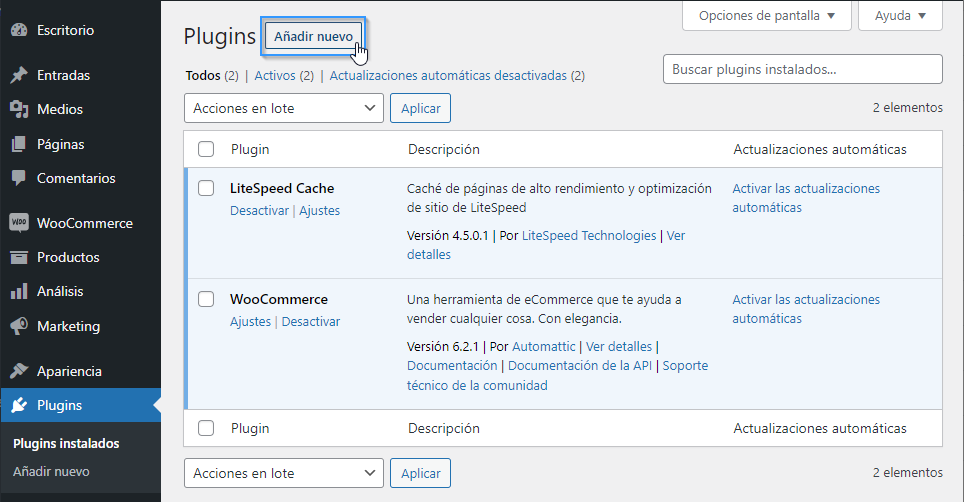Go to Medios menu item
964x502 pixels.
coord(60,109)
